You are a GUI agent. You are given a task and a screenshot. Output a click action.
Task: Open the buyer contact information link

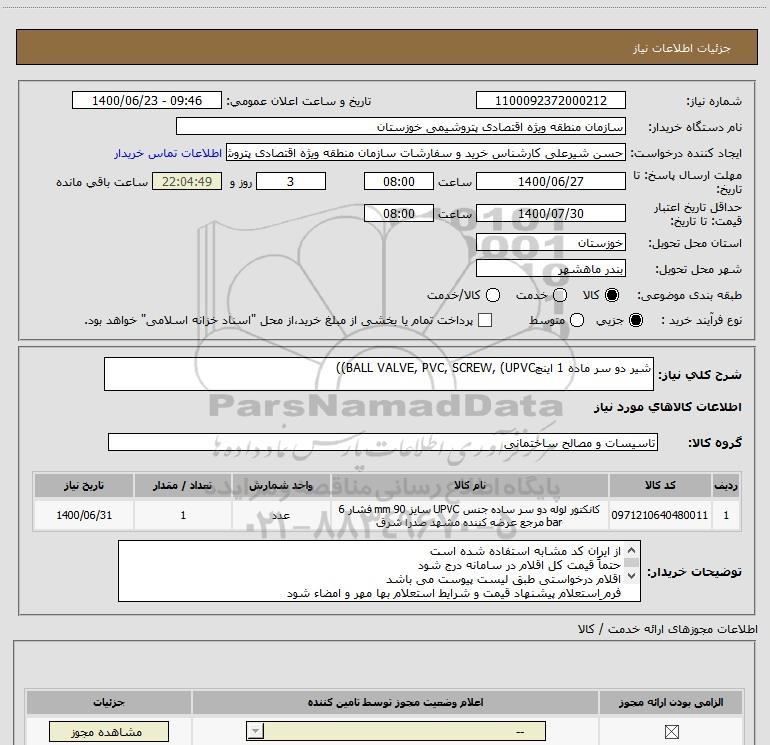point(168,153)
